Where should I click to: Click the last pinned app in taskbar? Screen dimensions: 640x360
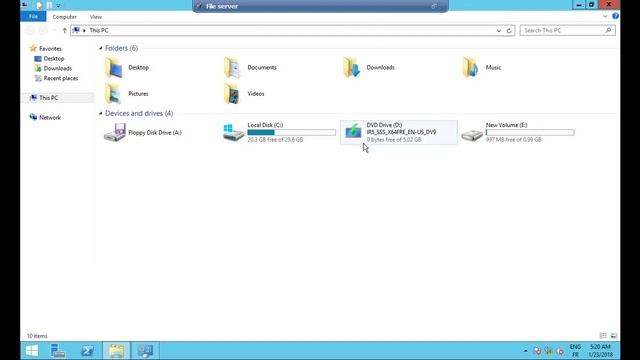coord(145,351)
